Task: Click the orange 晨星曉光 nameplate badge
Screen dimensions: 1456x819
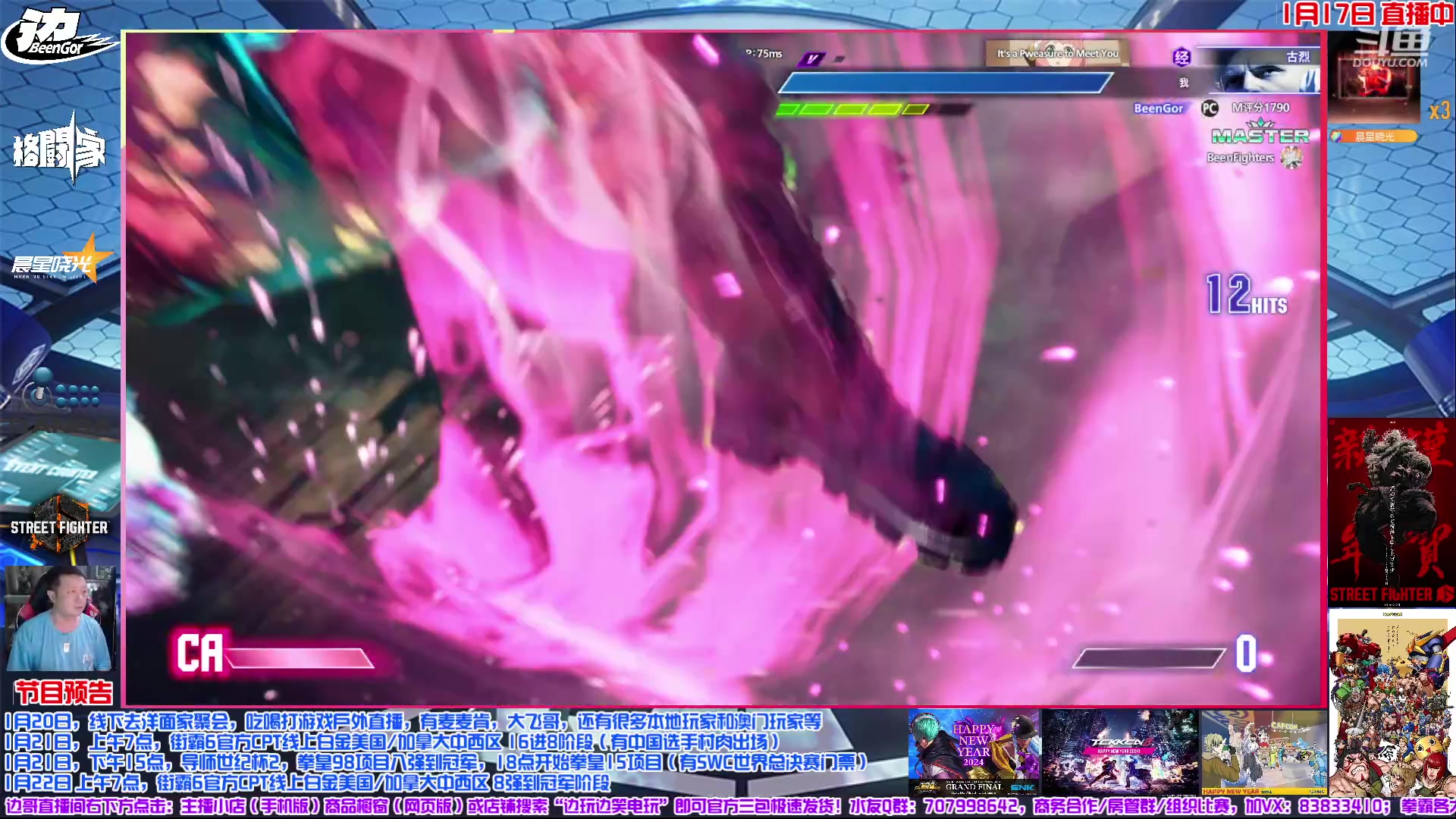Action: click(1373, 136)
